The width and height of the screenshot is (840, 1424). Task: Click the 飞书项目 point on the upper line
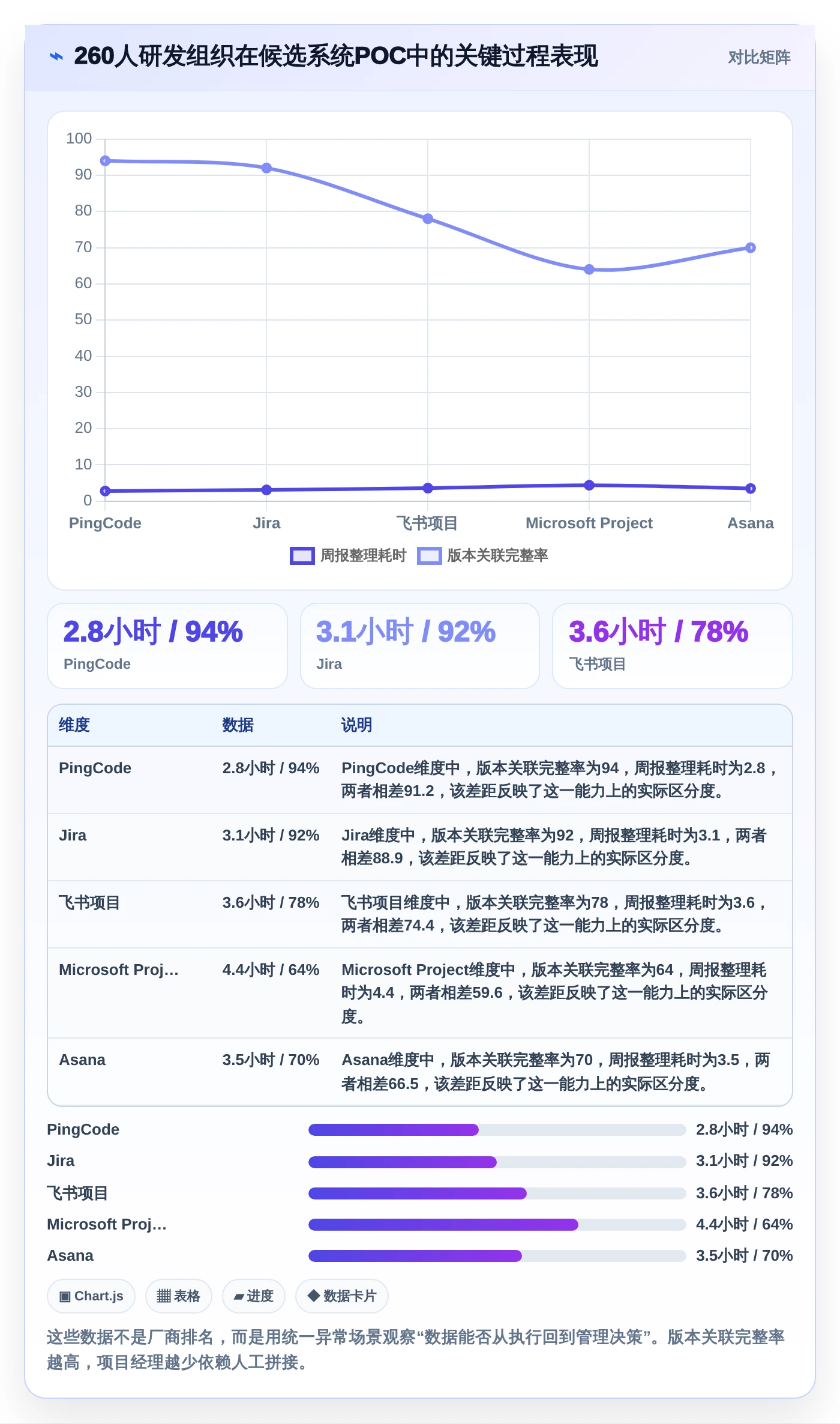click(x=428, y=219)
